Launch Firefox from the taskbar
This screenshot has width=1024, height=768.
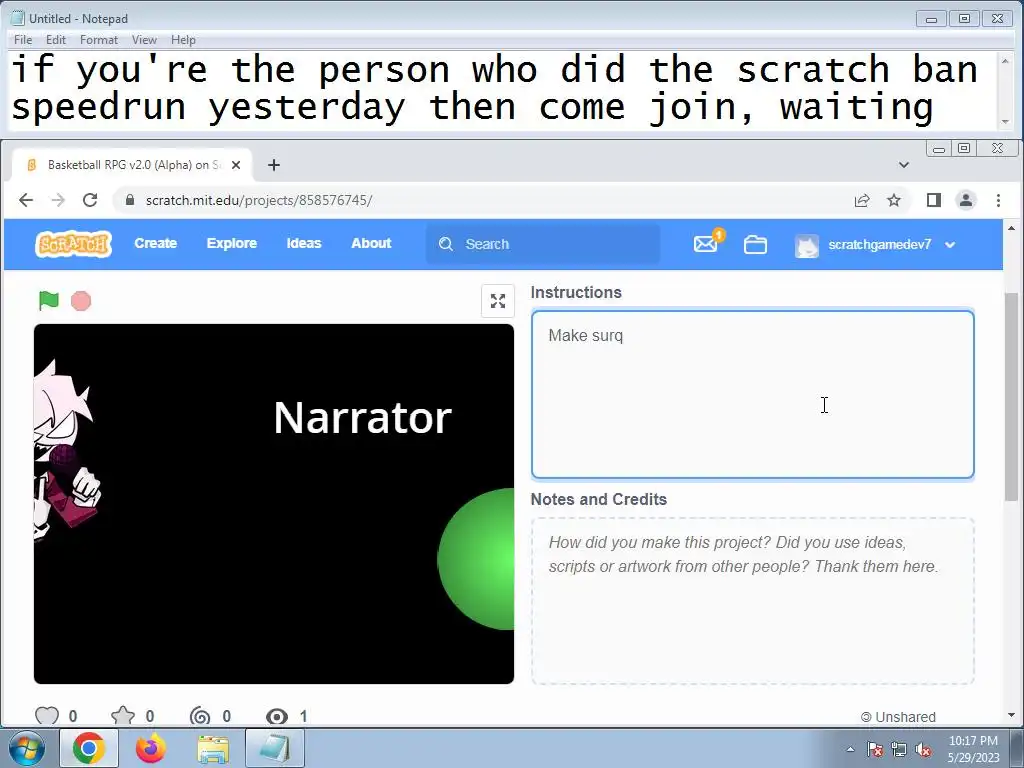[x=151, y=748]
